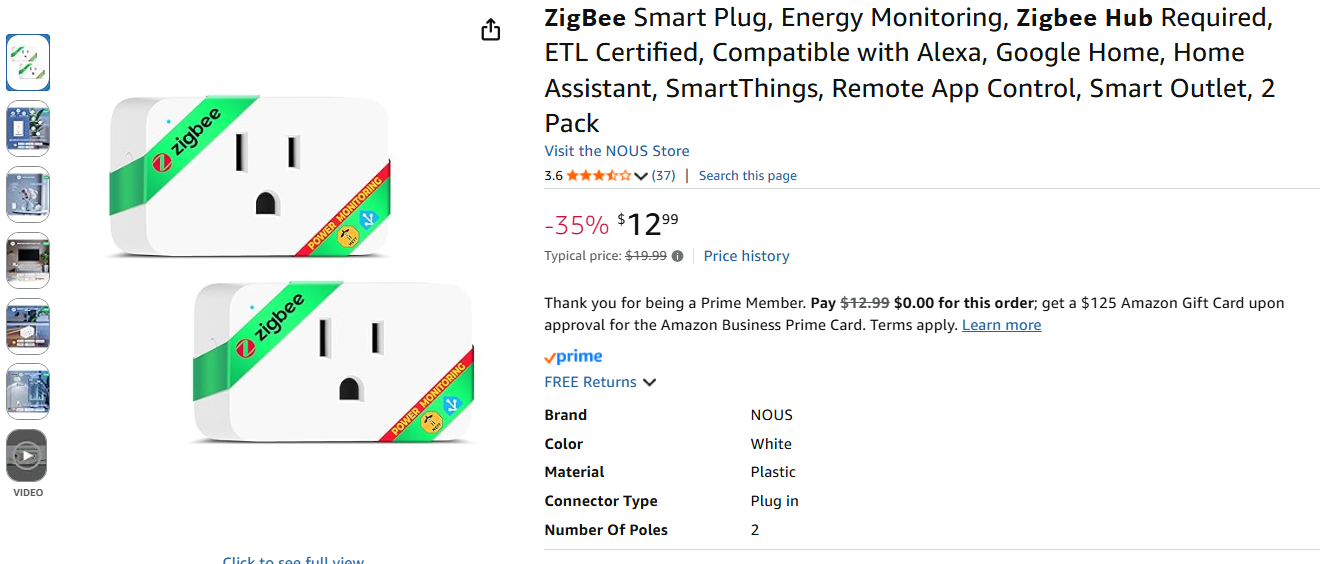The width and height of the screenshot is (1340, 564).
Task: Click Learn more about Business Prime Card
Action: pyautogui.click(x=1001, y=325)
